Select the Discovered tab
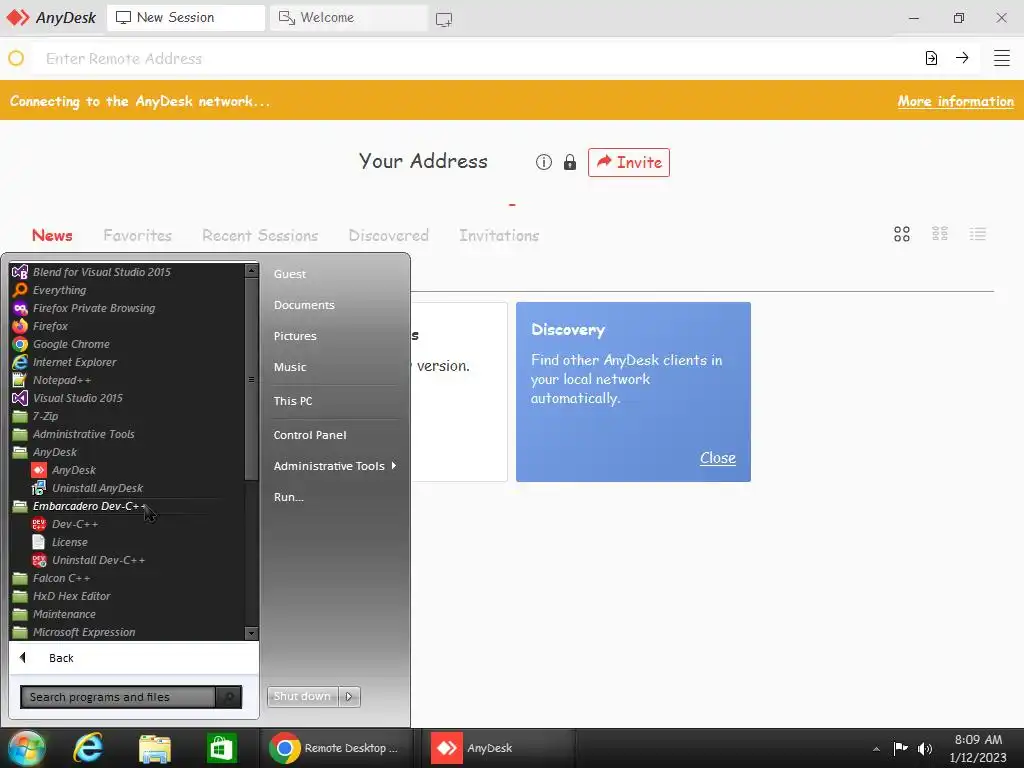Viewport: 1024px width, 768px height. click(x=389, y=235)
